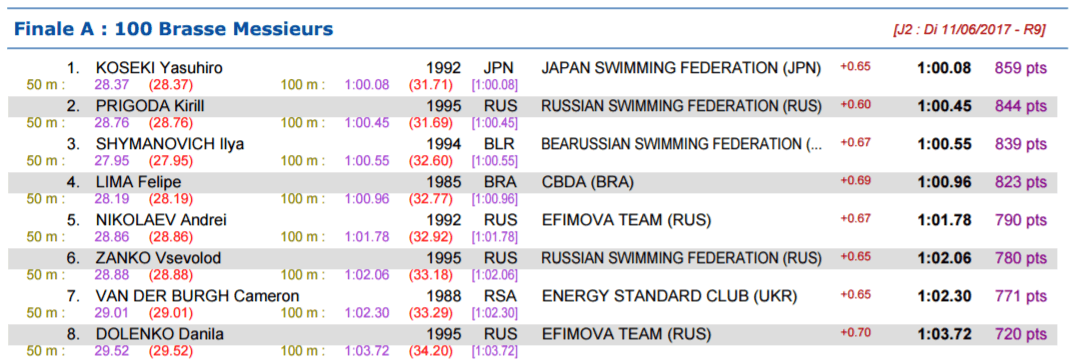The width and height of the screenshot is (1070, 364).
Task: Click the bold final time 1:02.30
Action: coord(944,296)
